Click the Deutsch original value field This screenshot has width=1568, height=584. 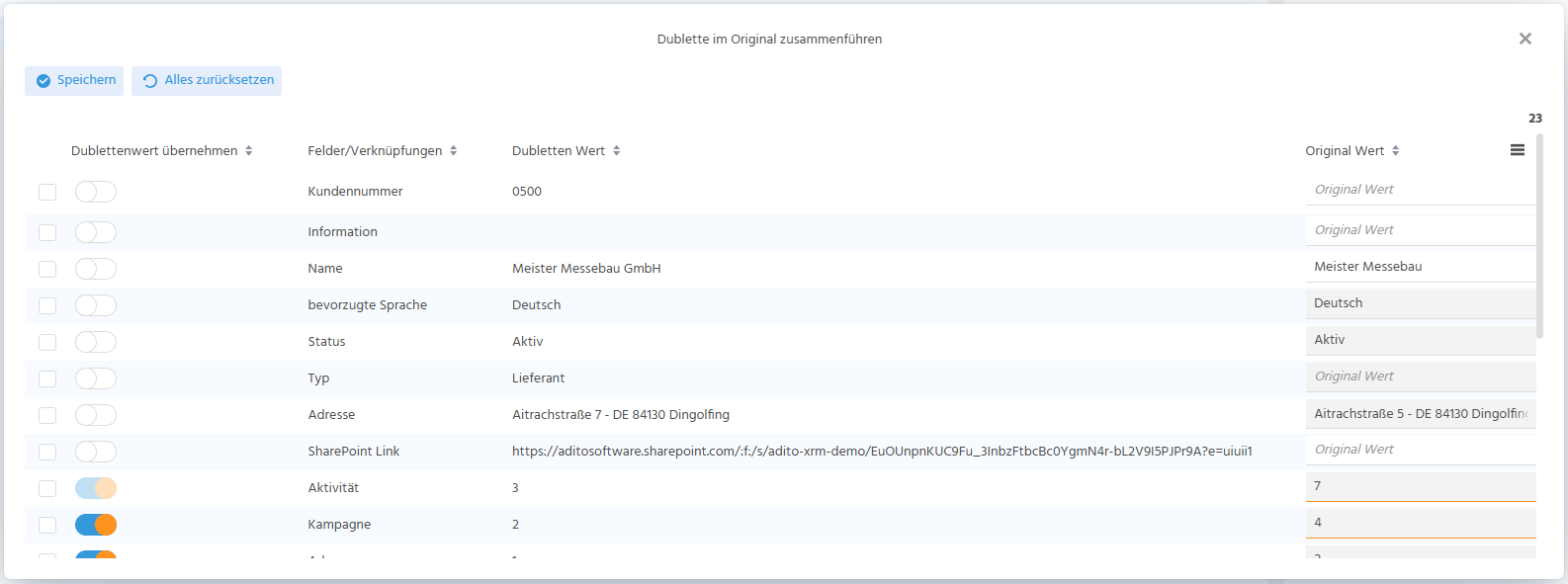click(1421, 303)
